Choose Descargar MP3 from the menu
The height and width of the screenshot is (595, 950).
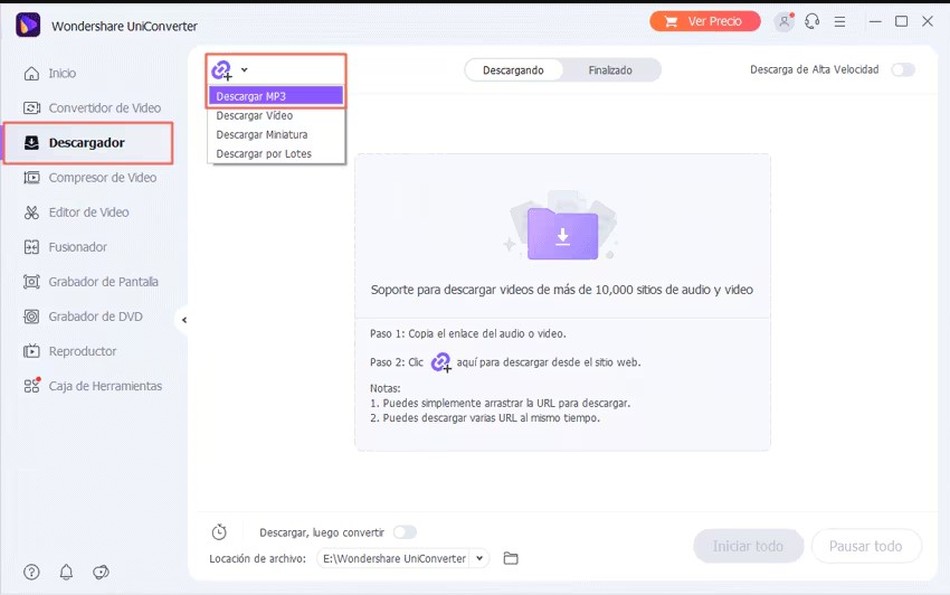click(x=276, y=96)
